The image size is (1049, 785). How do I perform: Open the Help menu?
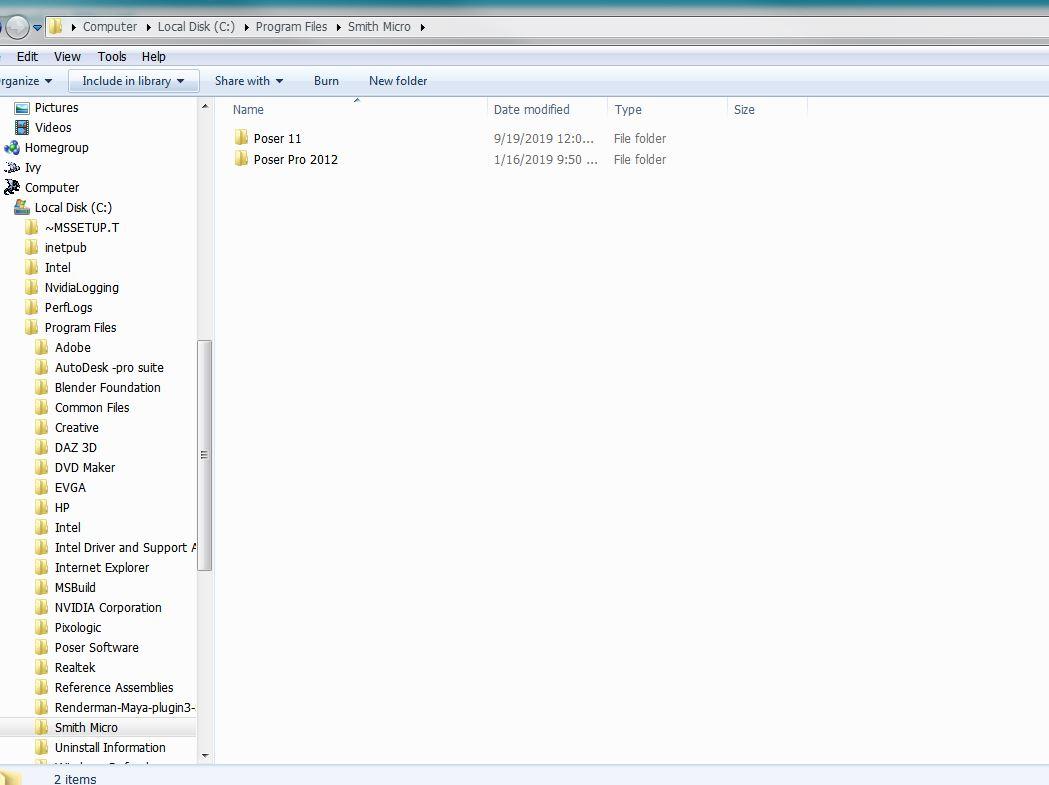point(153,56)
